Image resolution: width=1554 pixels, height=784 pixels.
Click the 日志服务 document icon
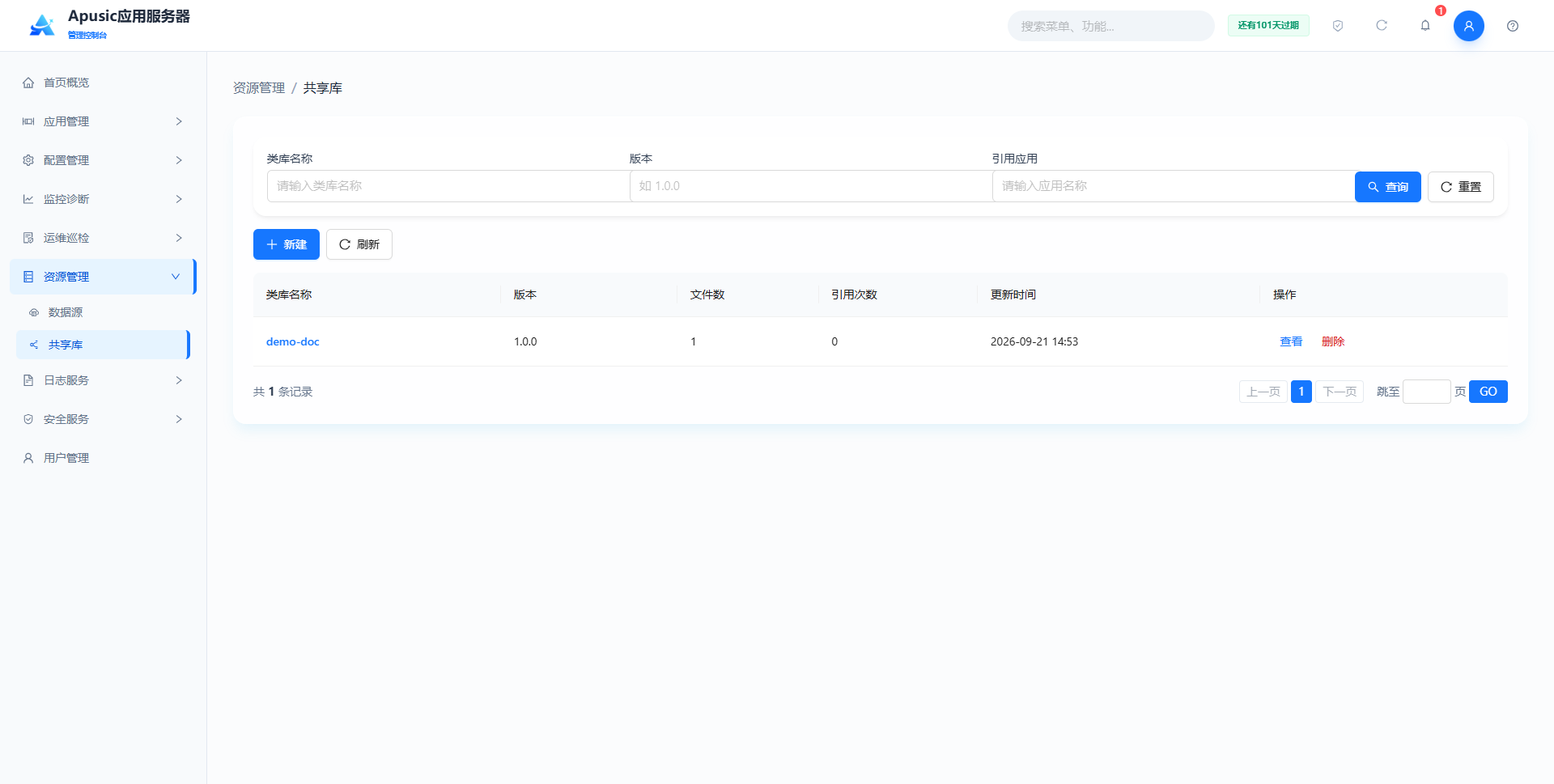(x=28, y=380)
